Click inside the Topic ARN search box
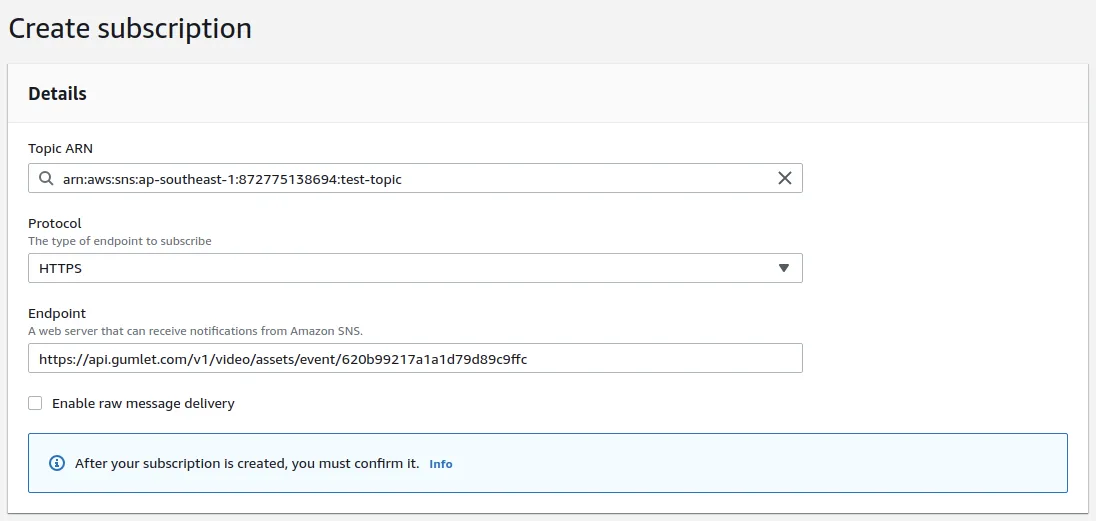 tap(415, 178)
